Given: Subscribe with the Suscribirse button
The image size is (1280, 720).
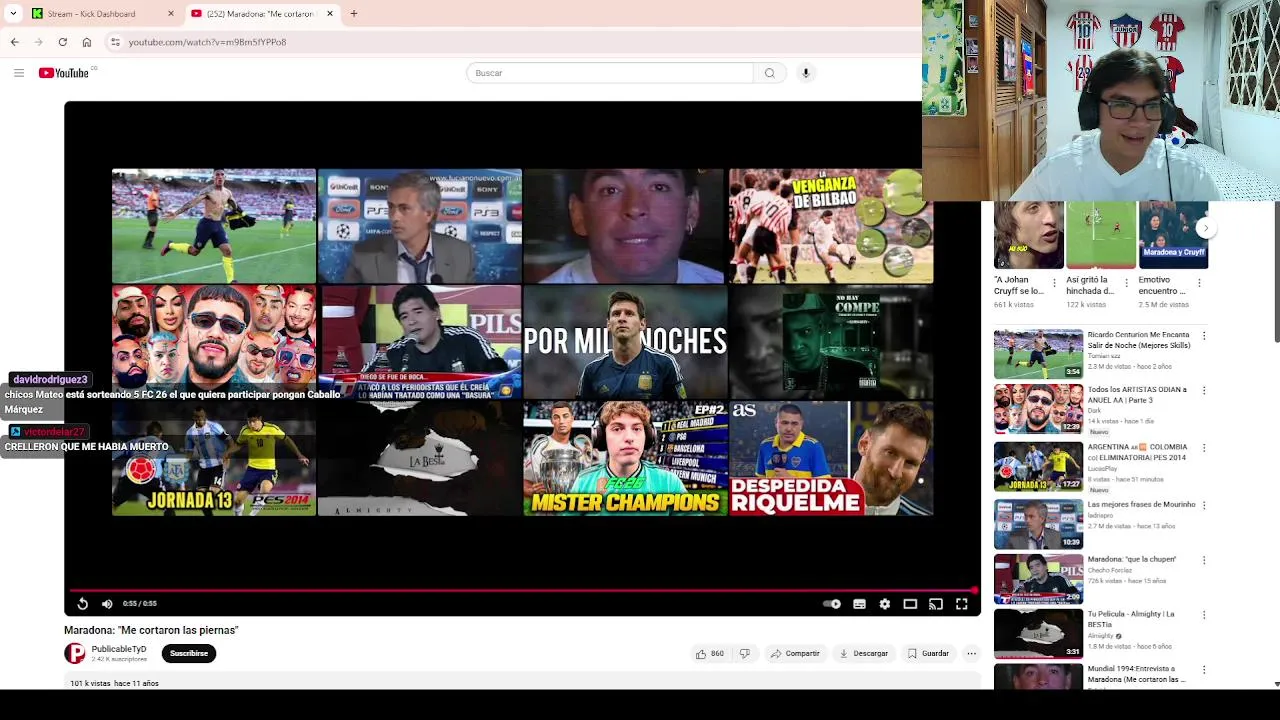Looking at the screenshot, I should coord(189,654).
